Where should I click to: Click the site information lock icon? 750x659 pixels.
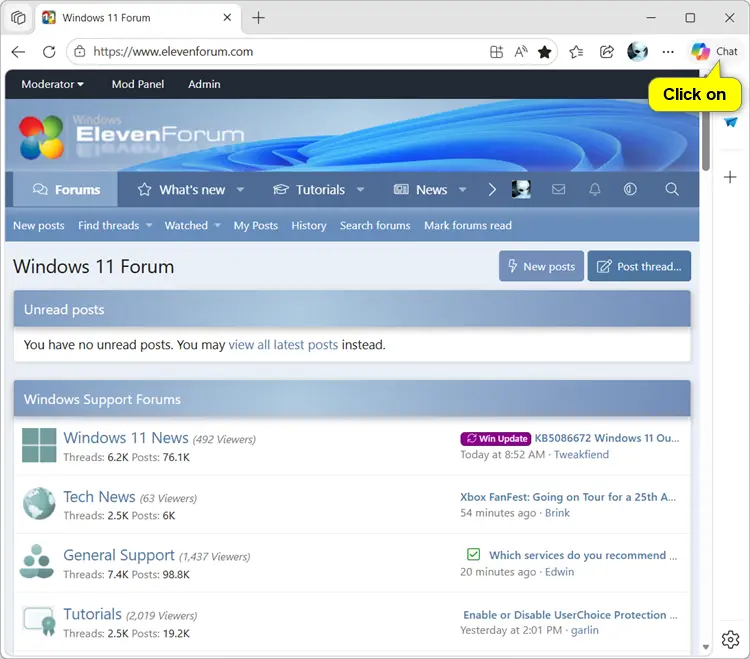pos(80,52)
